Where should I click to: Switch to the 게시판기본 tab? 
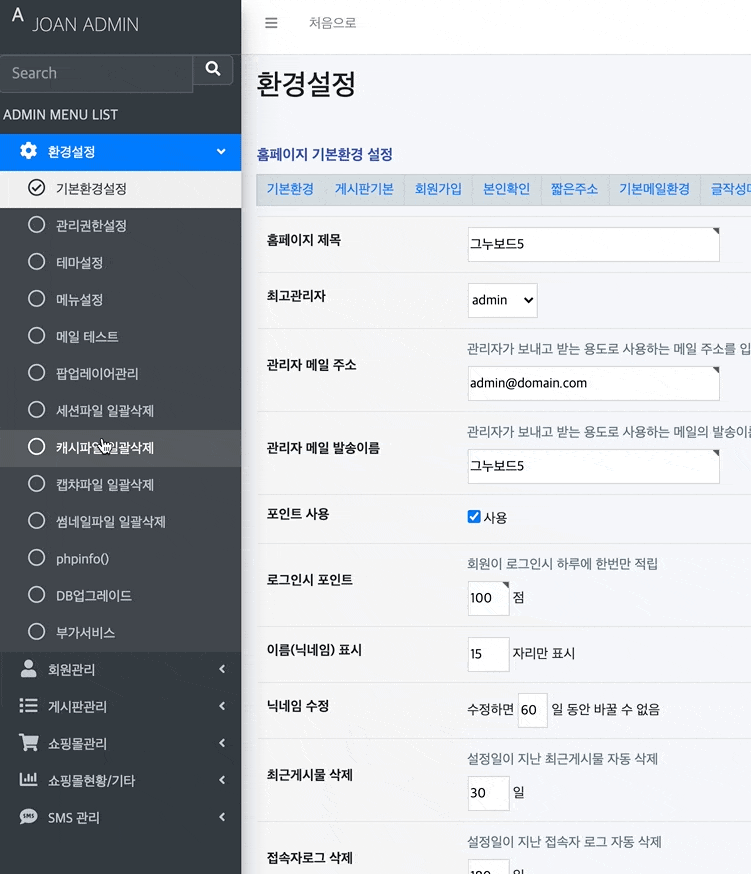364,189
